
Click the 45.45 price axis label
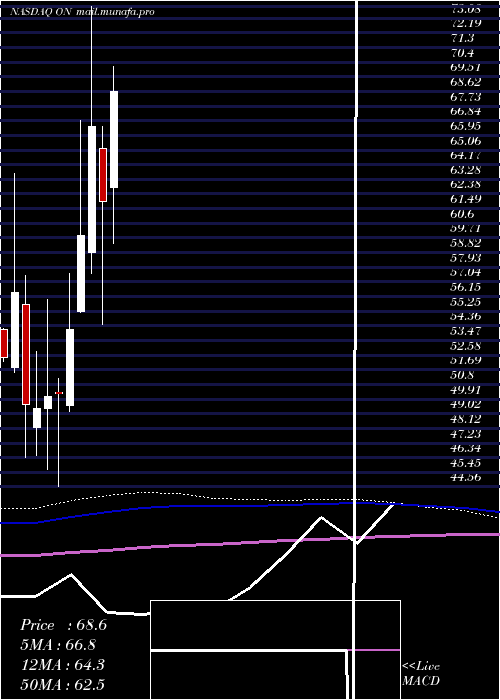click(x=465, y=463)
